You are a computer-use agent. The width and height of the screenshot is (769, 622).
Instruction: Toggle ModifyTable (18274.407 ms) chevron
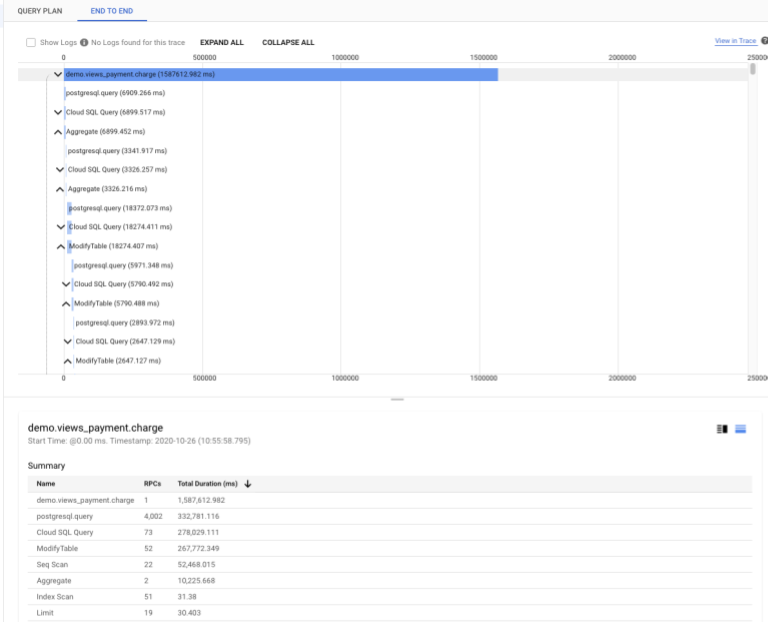[61, 246]
